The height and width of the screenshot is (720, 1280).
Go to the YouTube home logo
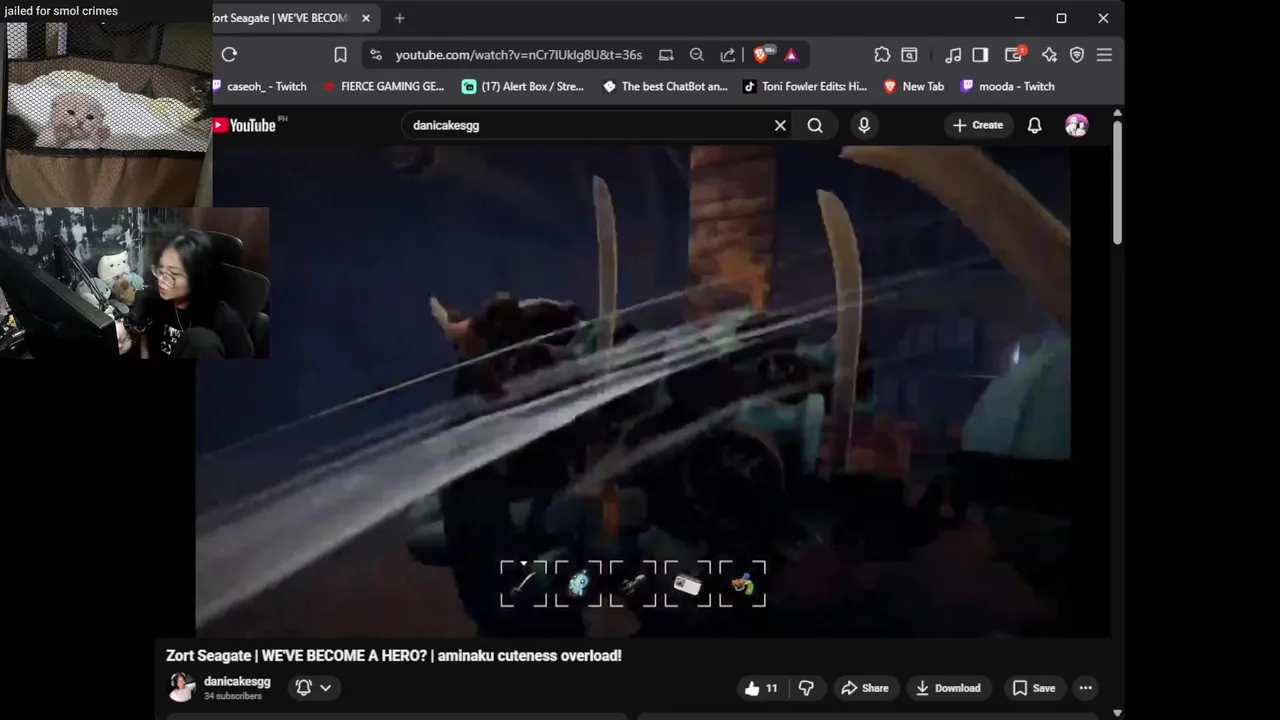(x=245, y=125)
